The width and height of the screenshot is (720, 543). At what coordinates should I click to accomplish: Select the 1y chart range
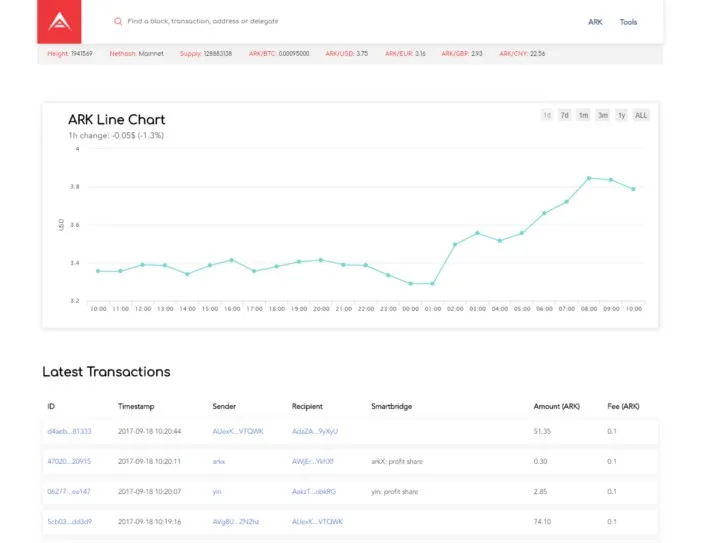[621, 115]
